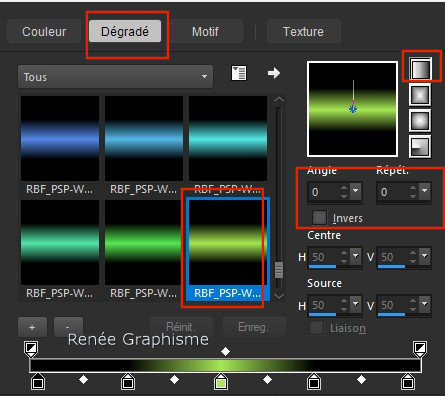Open the Couleur tab
This screenshot has width=445, height=396.
coord(44,32)
